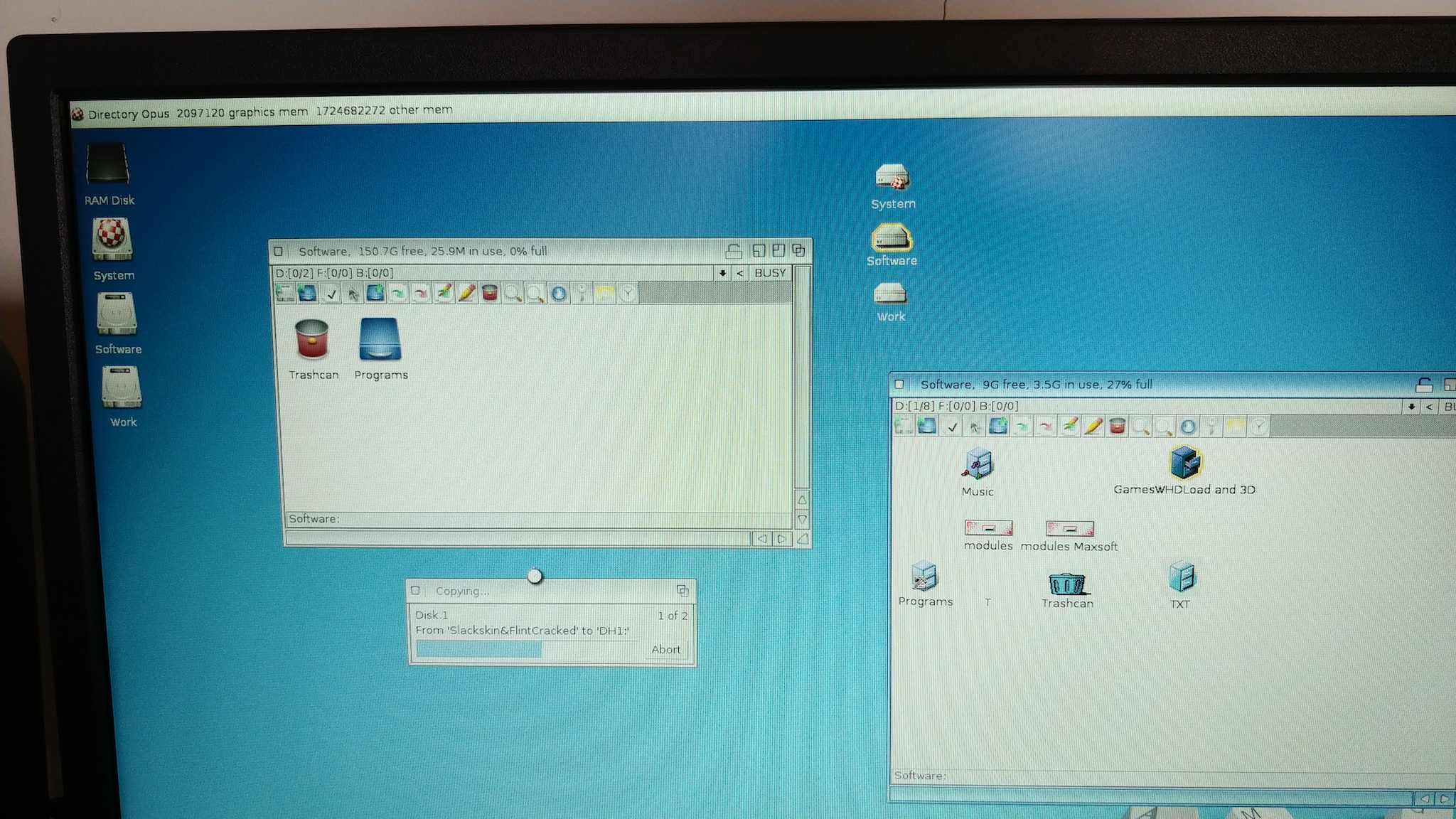Select the Trashcan icon in the left Software window
Image resolution: width=1456 pixels, height=819 pixels.
coord(311,338)
